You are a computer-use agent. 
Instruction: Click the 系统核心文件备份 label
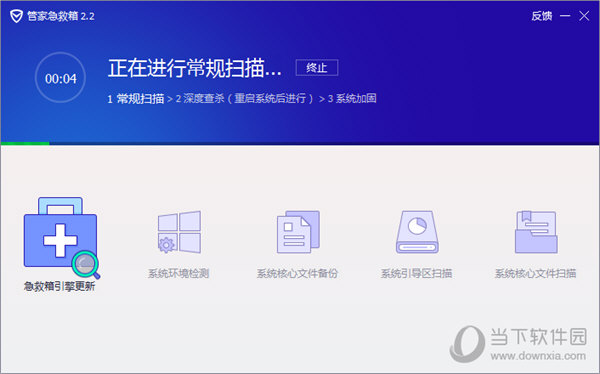[297, 273]
